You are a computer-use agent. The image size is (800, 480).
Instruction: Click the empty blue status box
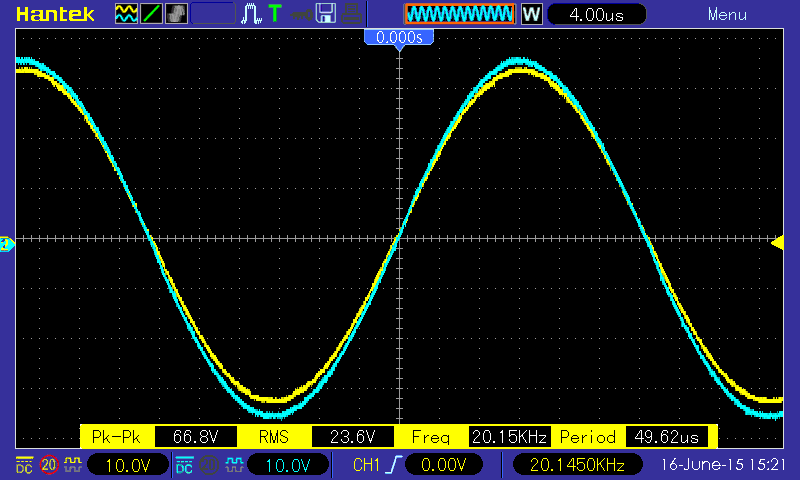point(213,14)
